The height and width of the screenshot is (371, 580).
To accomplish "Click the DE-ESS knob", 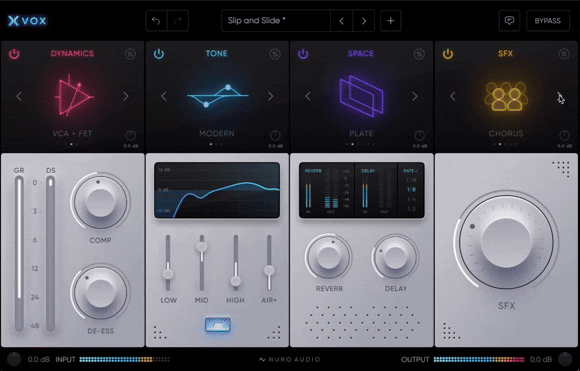I will [100, 293].
